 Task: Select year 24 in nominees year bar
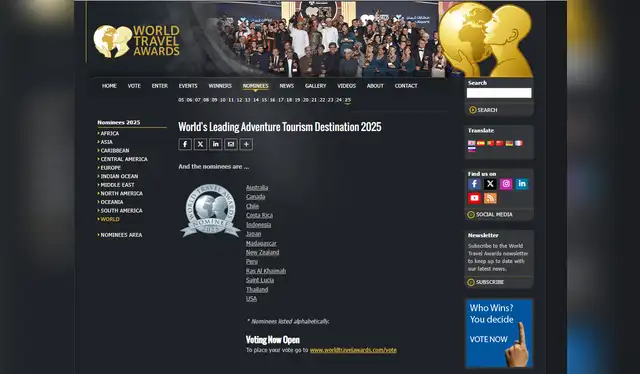coord(339,100)
